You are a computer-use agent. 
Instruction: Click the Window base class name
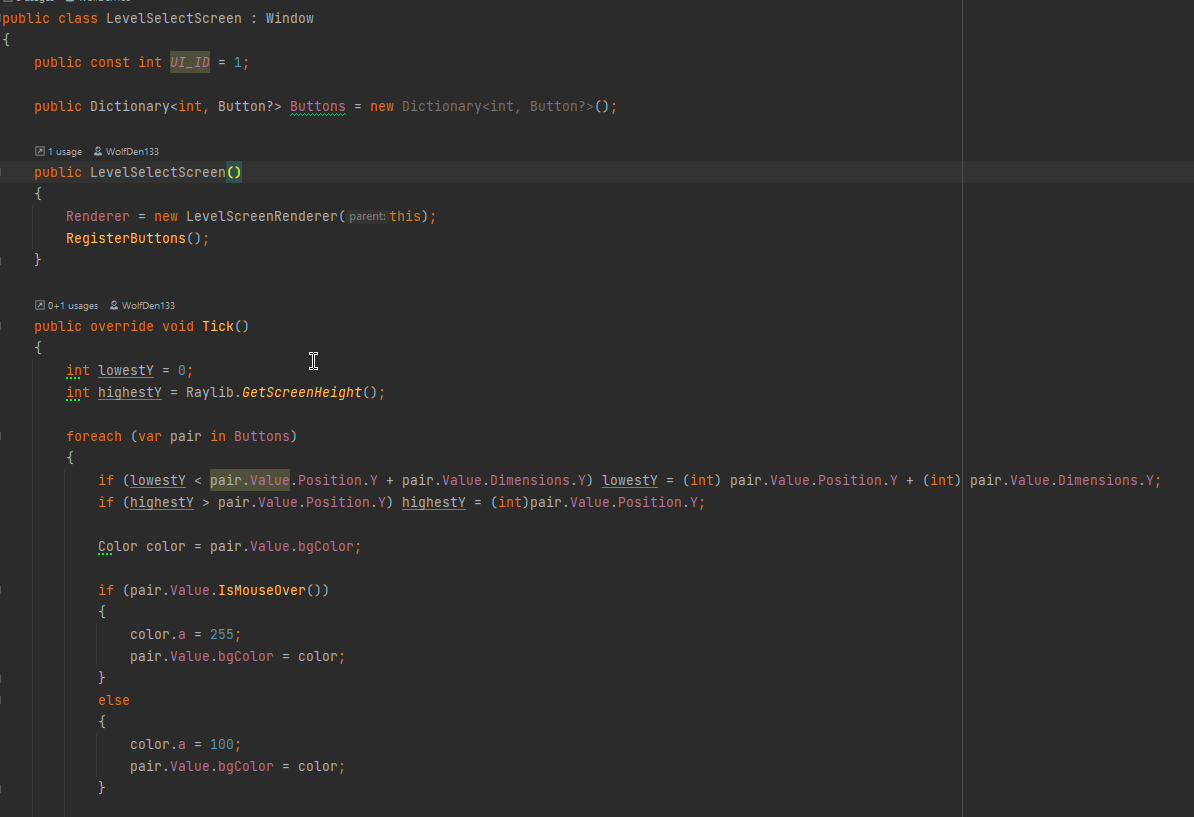tap(289, 18)
